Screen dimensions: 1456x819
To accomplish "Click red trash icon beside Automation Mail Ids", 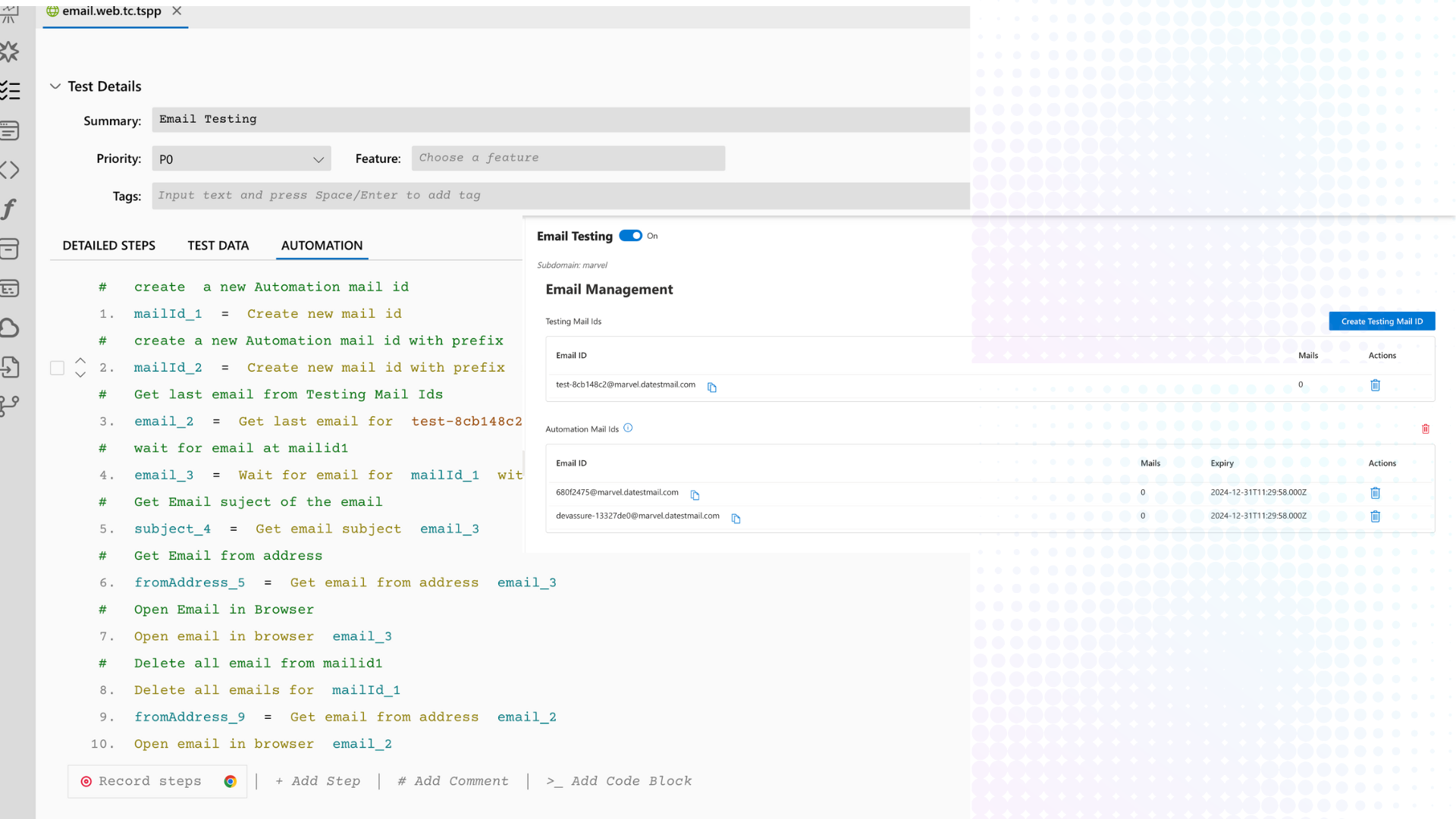I will (x=1426, y=429).
